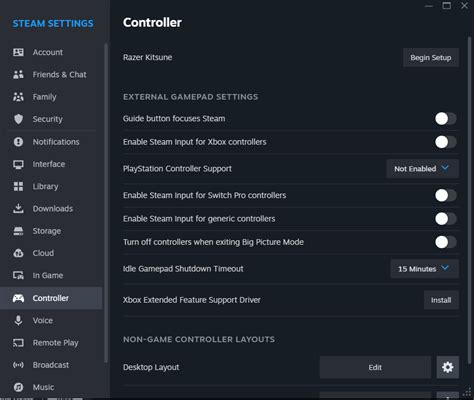The width and height of the screenshot is (474, 400).
Task: Select the Voice microphone icon
Action: coord(18,320)
